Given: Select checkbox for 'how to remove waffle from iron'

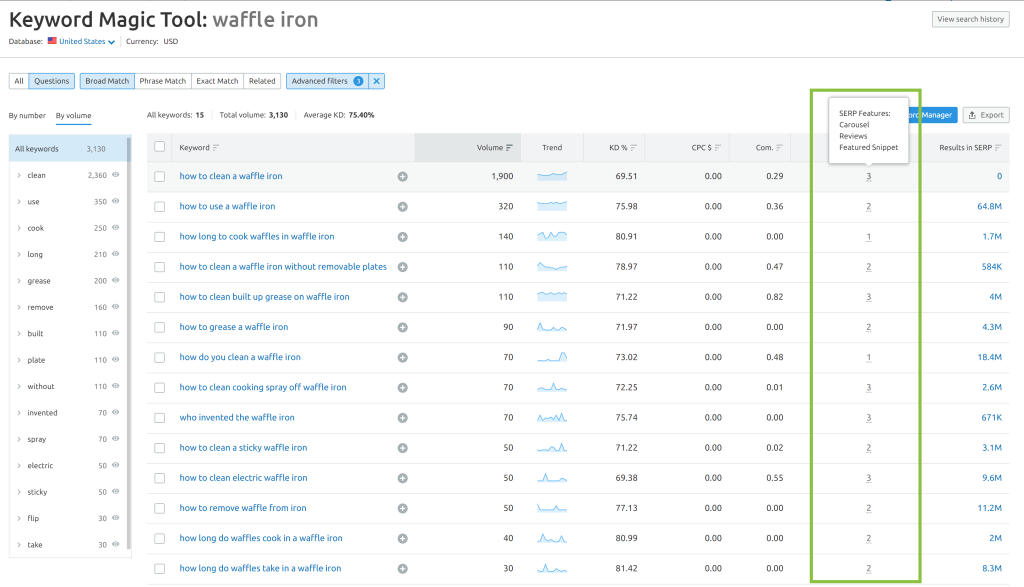Looking at the screenshot, I should pyautogui.click(x=160, y=508).
